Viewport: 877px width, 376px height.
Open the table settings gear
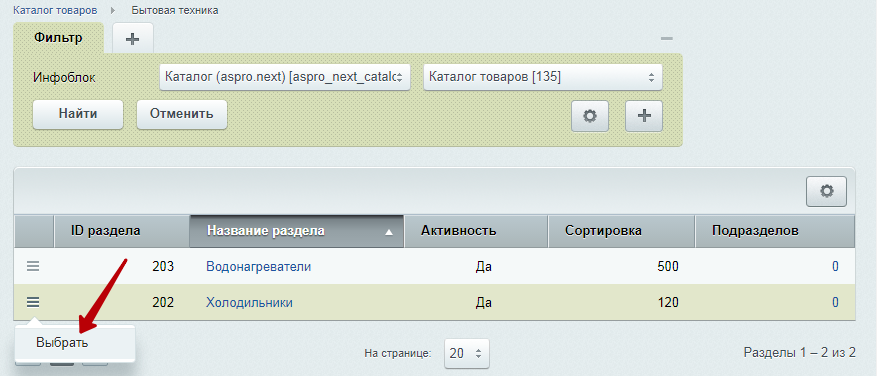pyautogui.click(x=826, y=191)
